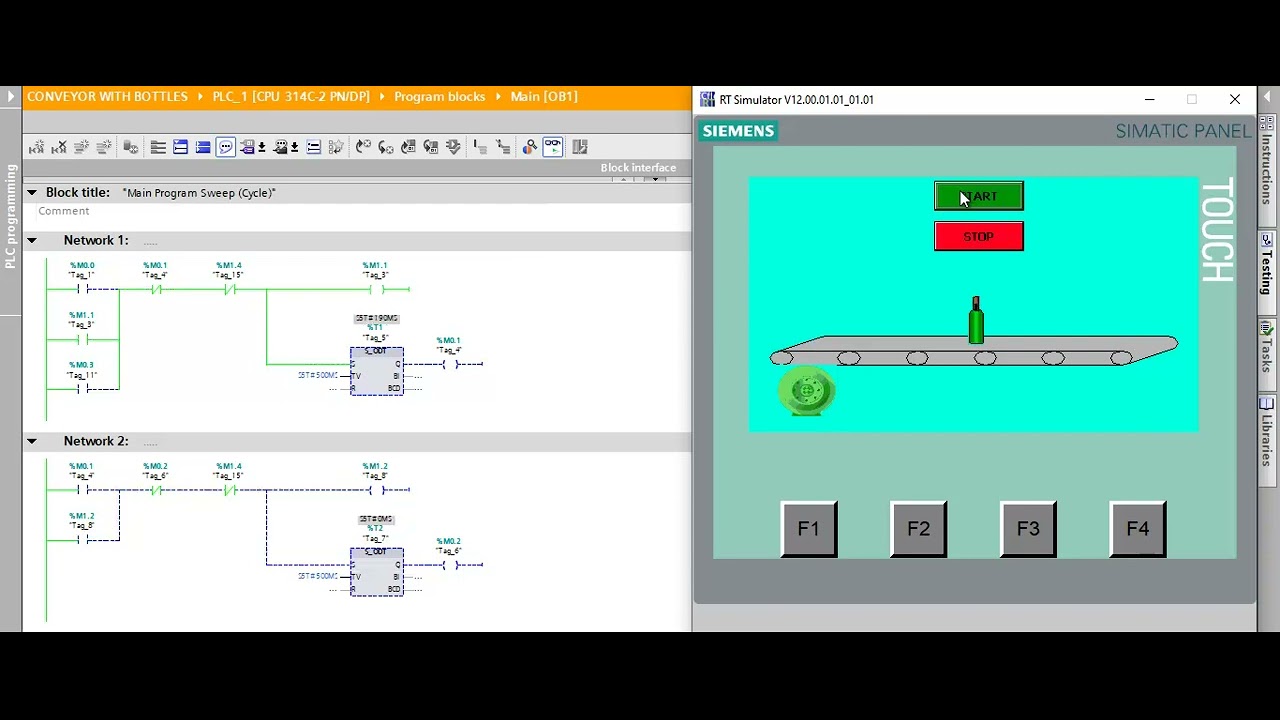Viewport: 1280px width, 720px height.
Task: Click the green motor image below the conveyor
Action: pyautogui.click(x=806, y=390)
